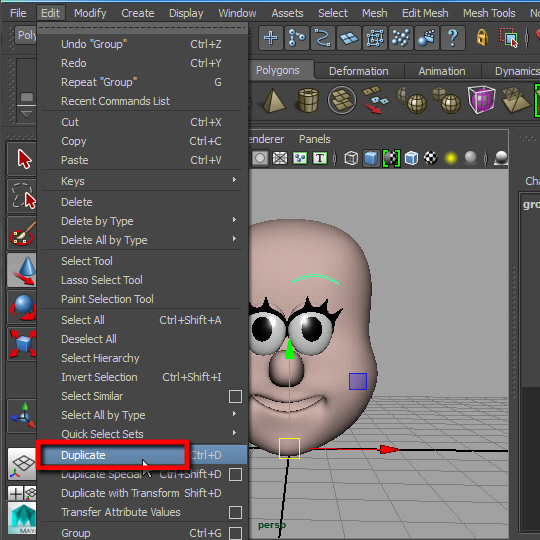Create a polygon plane from shelf

tap(341, 100)
